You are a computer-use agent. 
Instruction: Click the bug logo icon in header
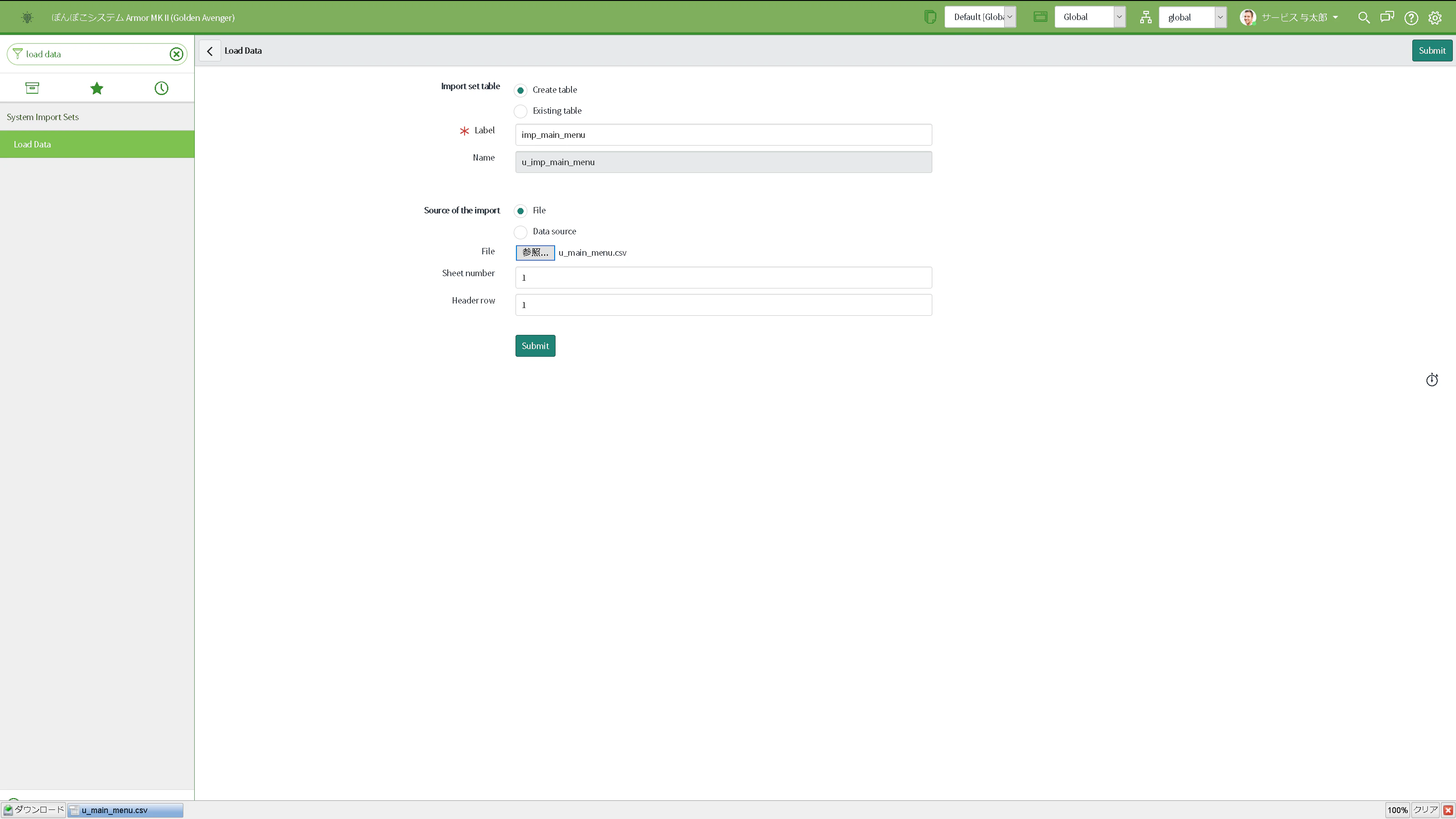[27, 18]
